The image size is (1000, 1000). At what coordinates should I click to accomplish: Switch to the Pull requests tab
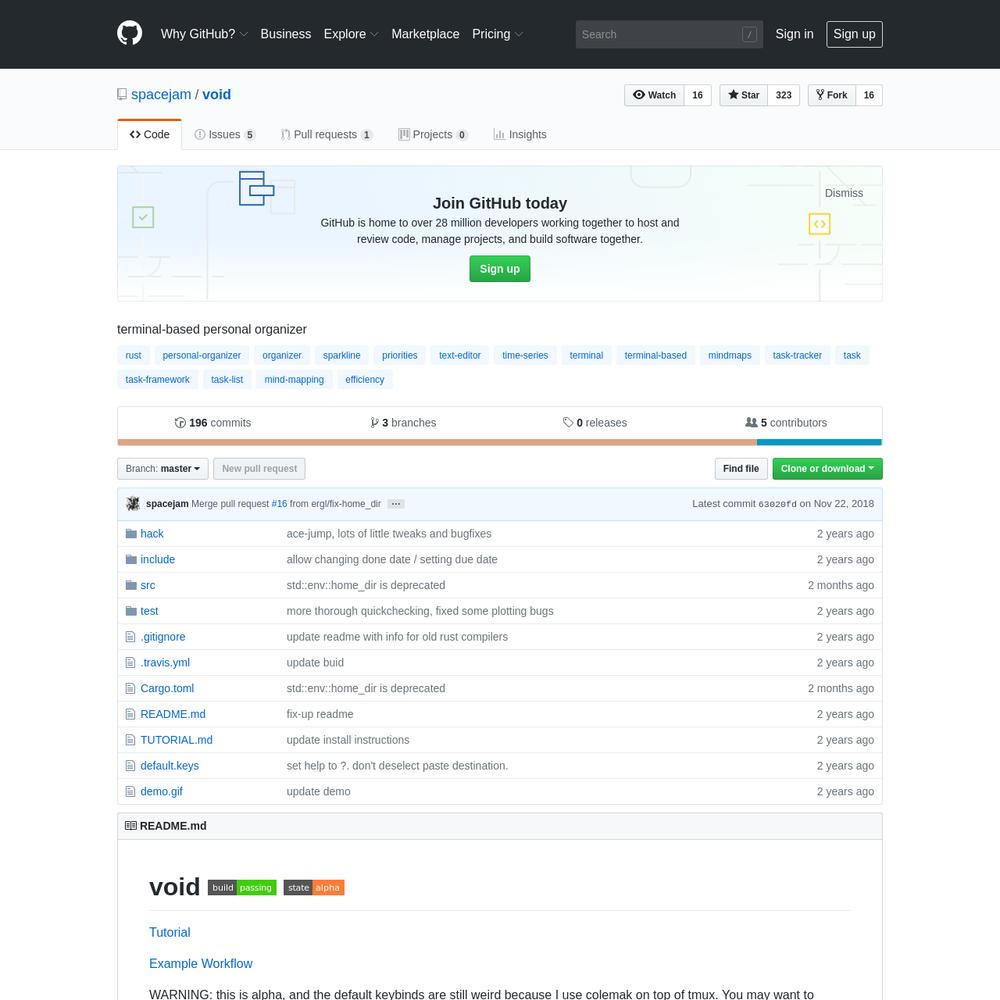327,135
